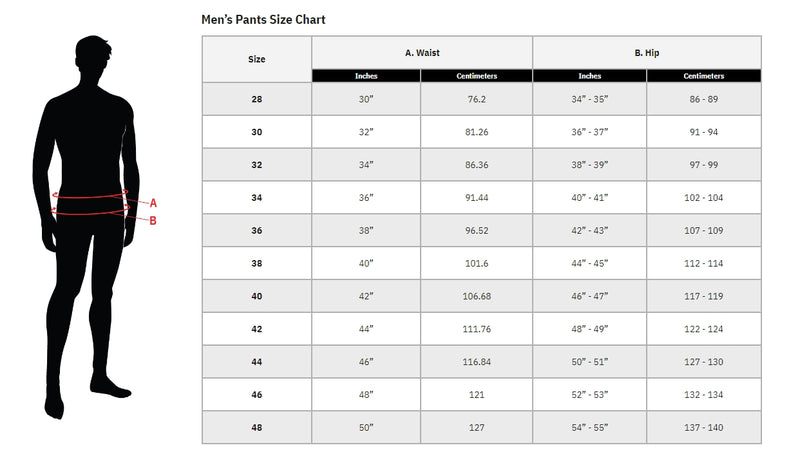Select the B. Hip column header

(646, 52)
